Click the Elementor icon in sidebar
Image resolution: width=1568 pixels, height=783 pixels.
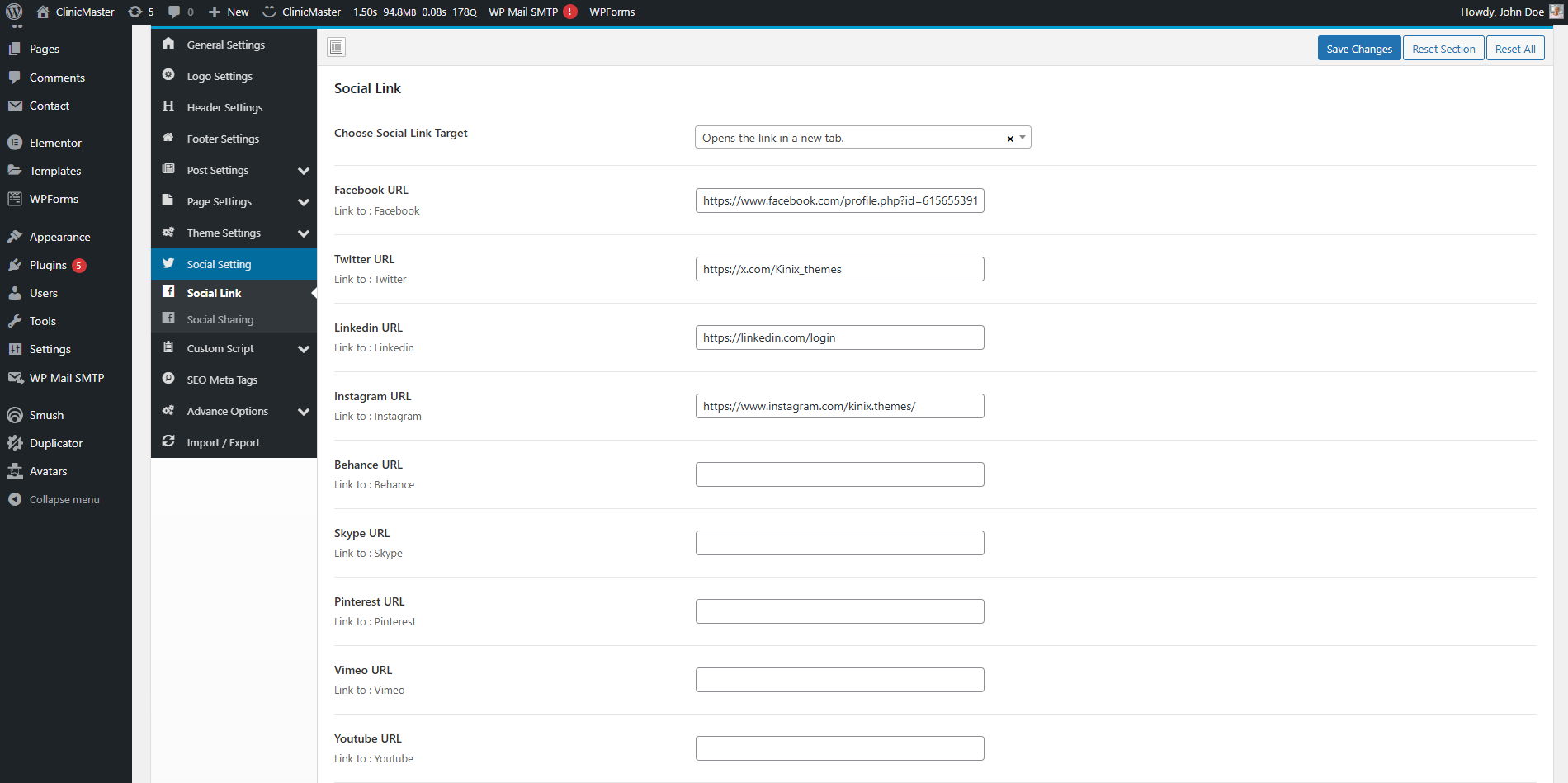point(15,143)
